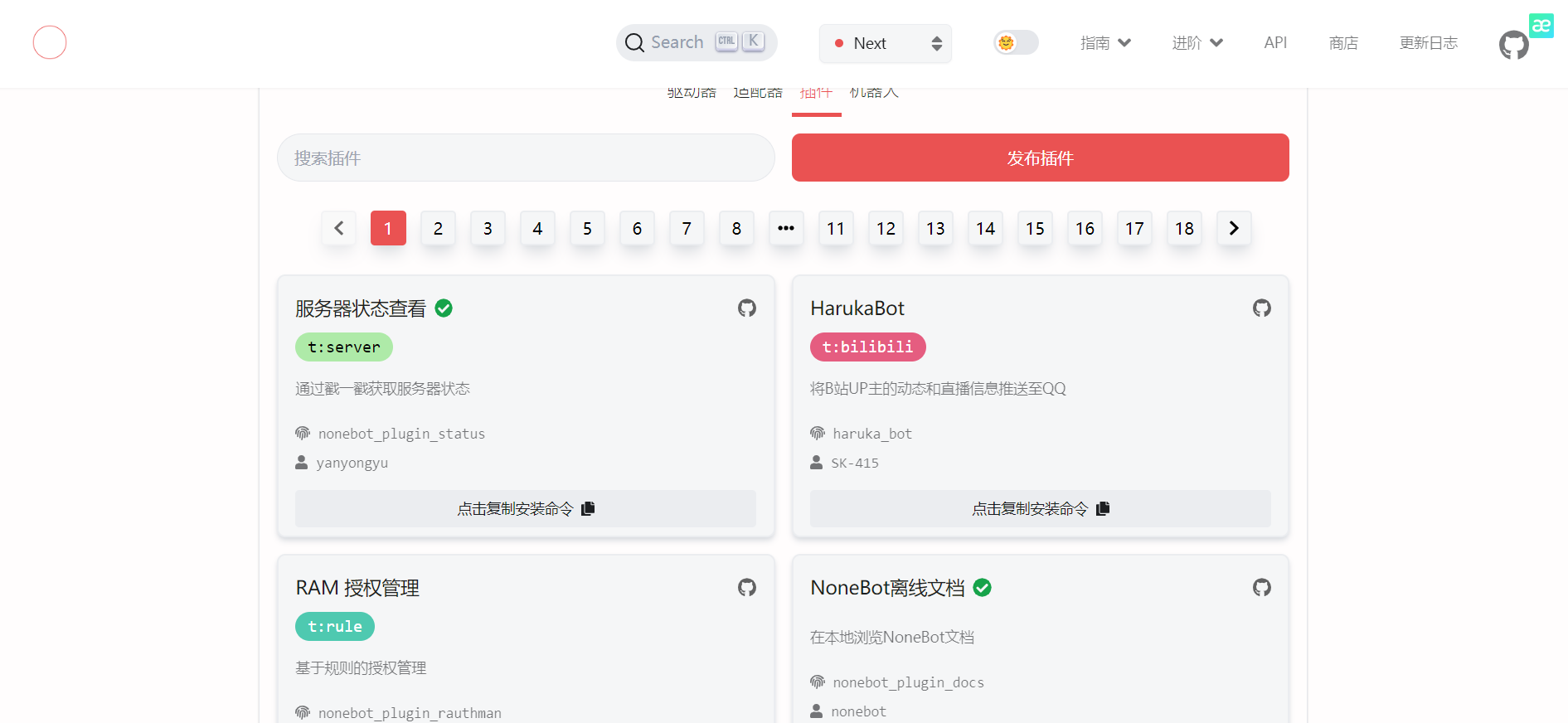This screenshot has width=1568, height=723.
Task: Click the NoneBot logo circle
Action: click(x=50, y=42)
